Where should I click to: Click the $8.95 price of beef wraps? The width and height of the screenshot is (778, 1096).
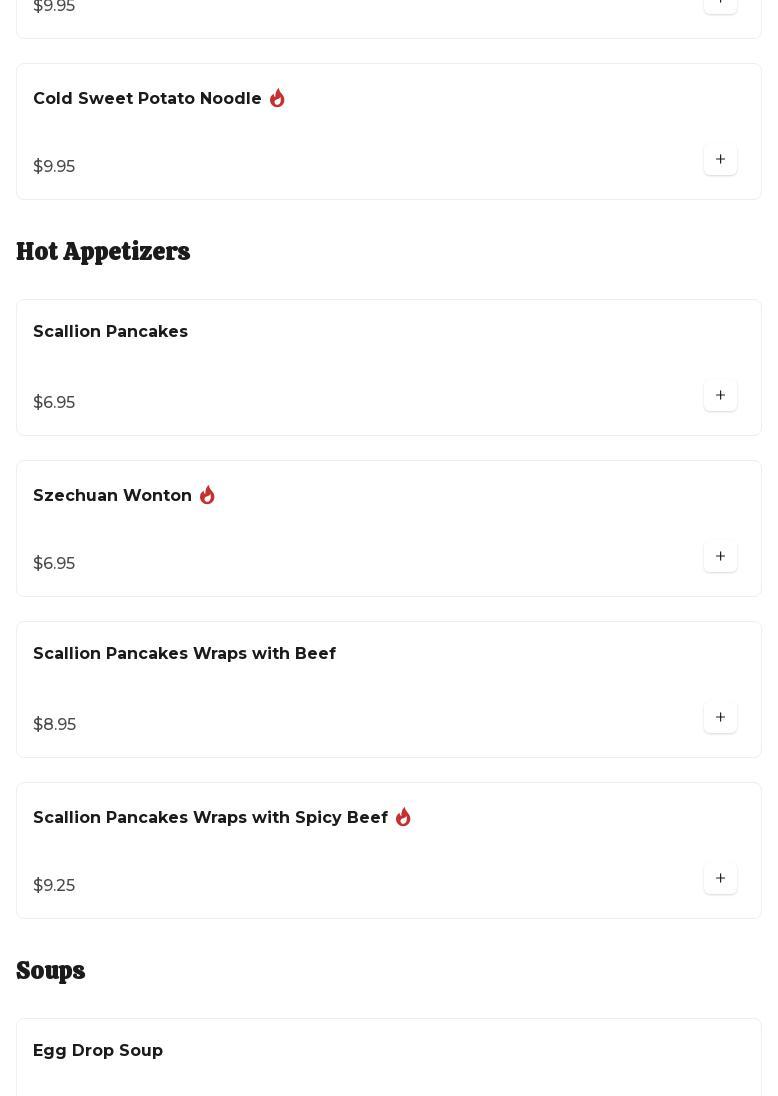[x=54, y=724]
